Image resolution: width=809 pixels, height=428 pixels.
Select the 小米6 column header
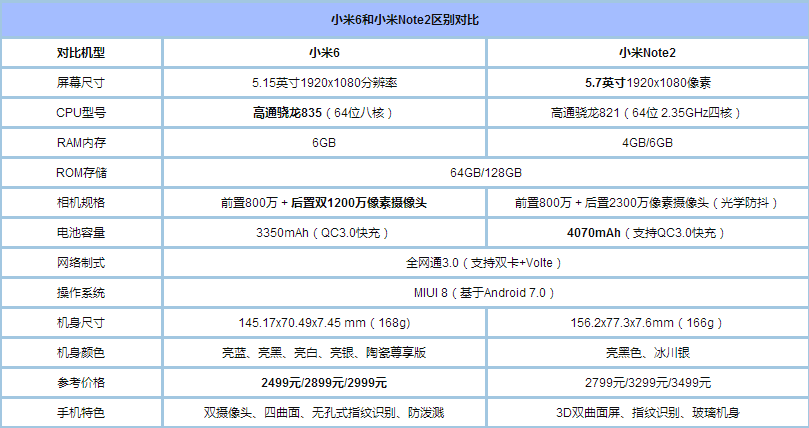325,53
